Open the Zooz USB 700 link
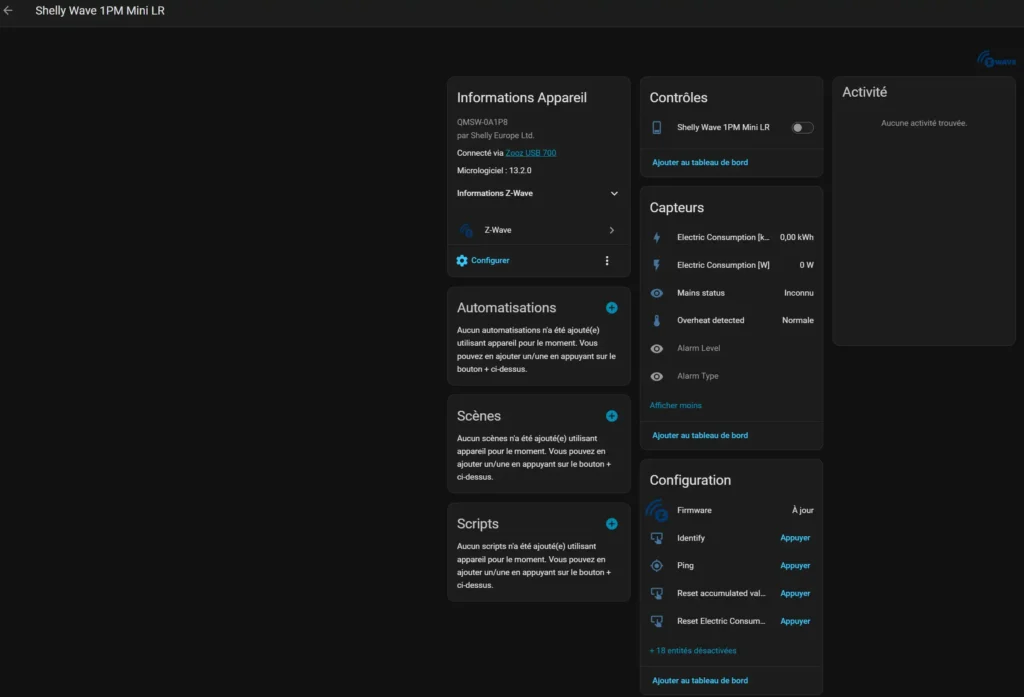The width and height of the screenshot is (1024, 697). click(x=531, y=153)
